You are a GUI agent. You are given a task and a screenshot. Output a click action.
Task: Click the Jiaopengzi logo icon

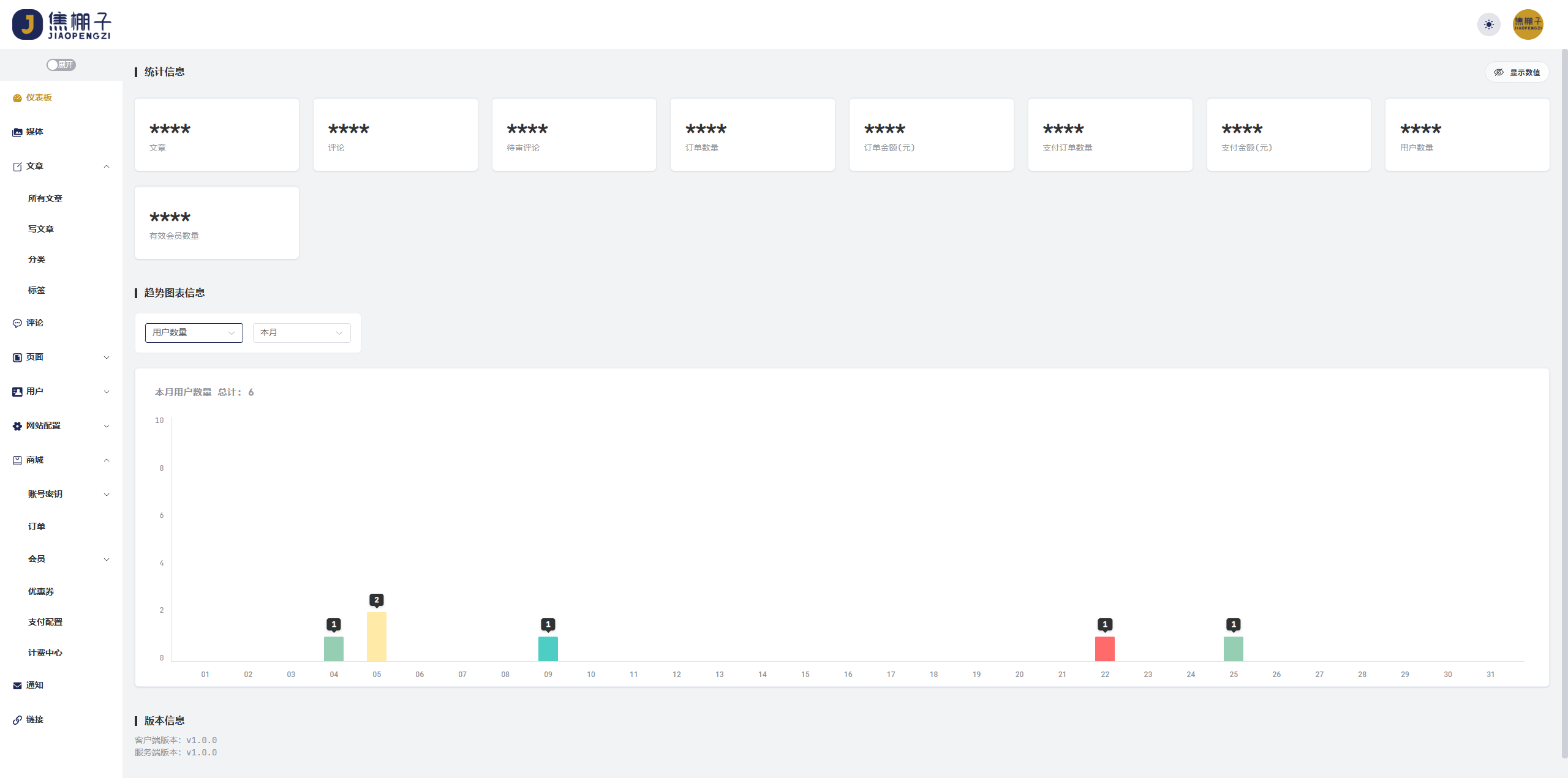tap(28, 24)
